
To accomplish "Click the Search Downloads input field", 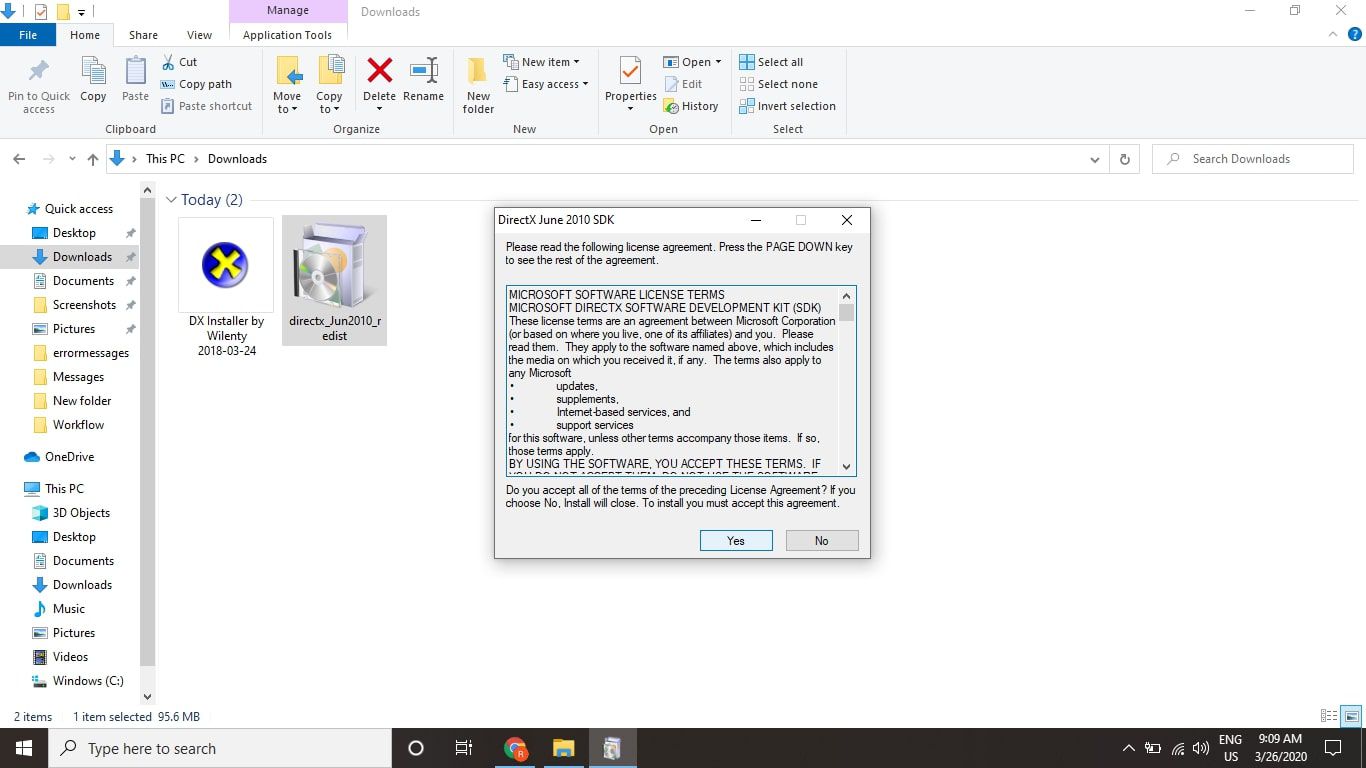I will point(1260,159).
